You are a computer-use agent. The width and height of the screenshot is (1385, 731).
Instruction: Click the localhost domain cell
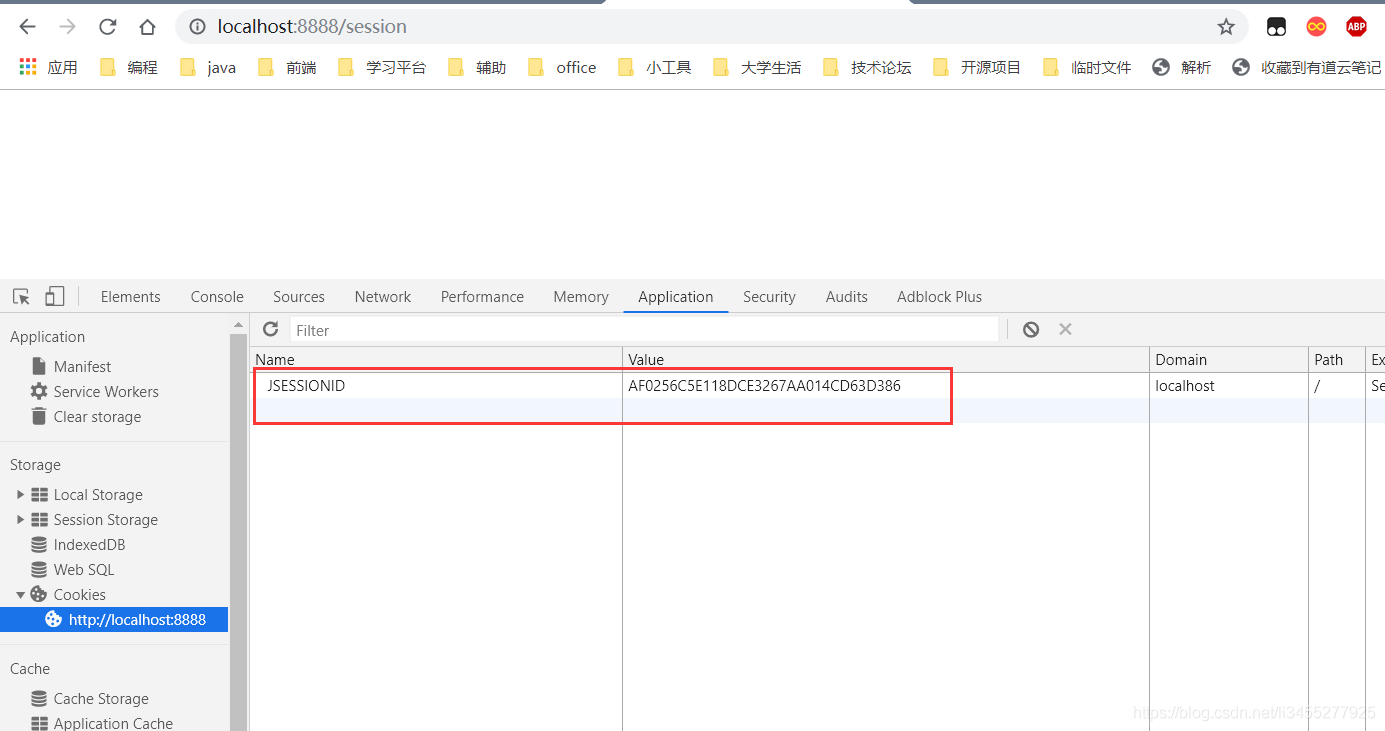1229,386
